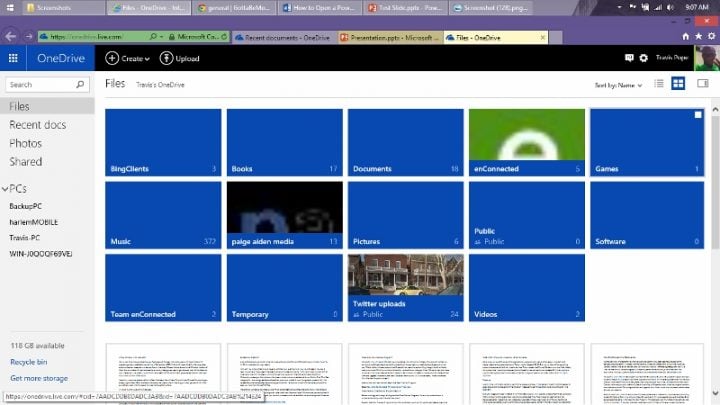The image size is (720, 405).
Task: Open the paige aiden media folder
Action: (x=285, y=215)
